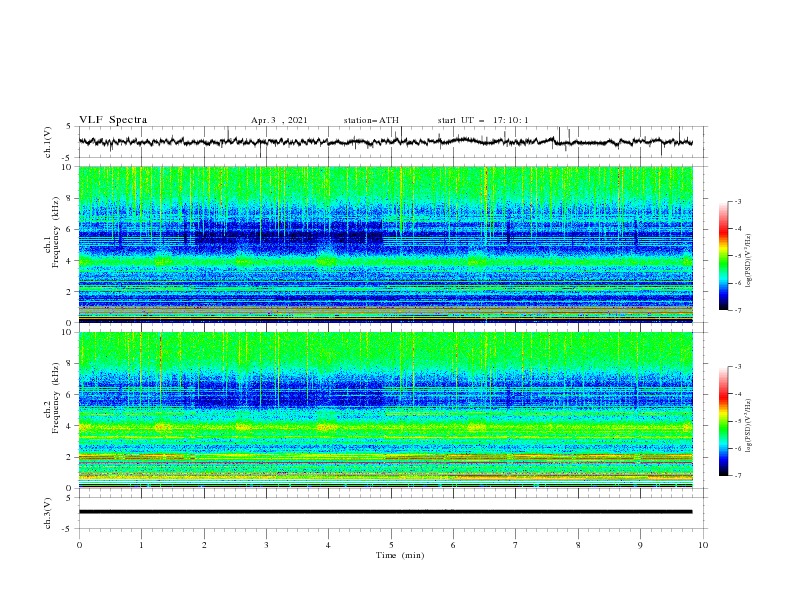Click the 'Time (min)' axis label
The image size is (792, 612).
pos(400,555)
